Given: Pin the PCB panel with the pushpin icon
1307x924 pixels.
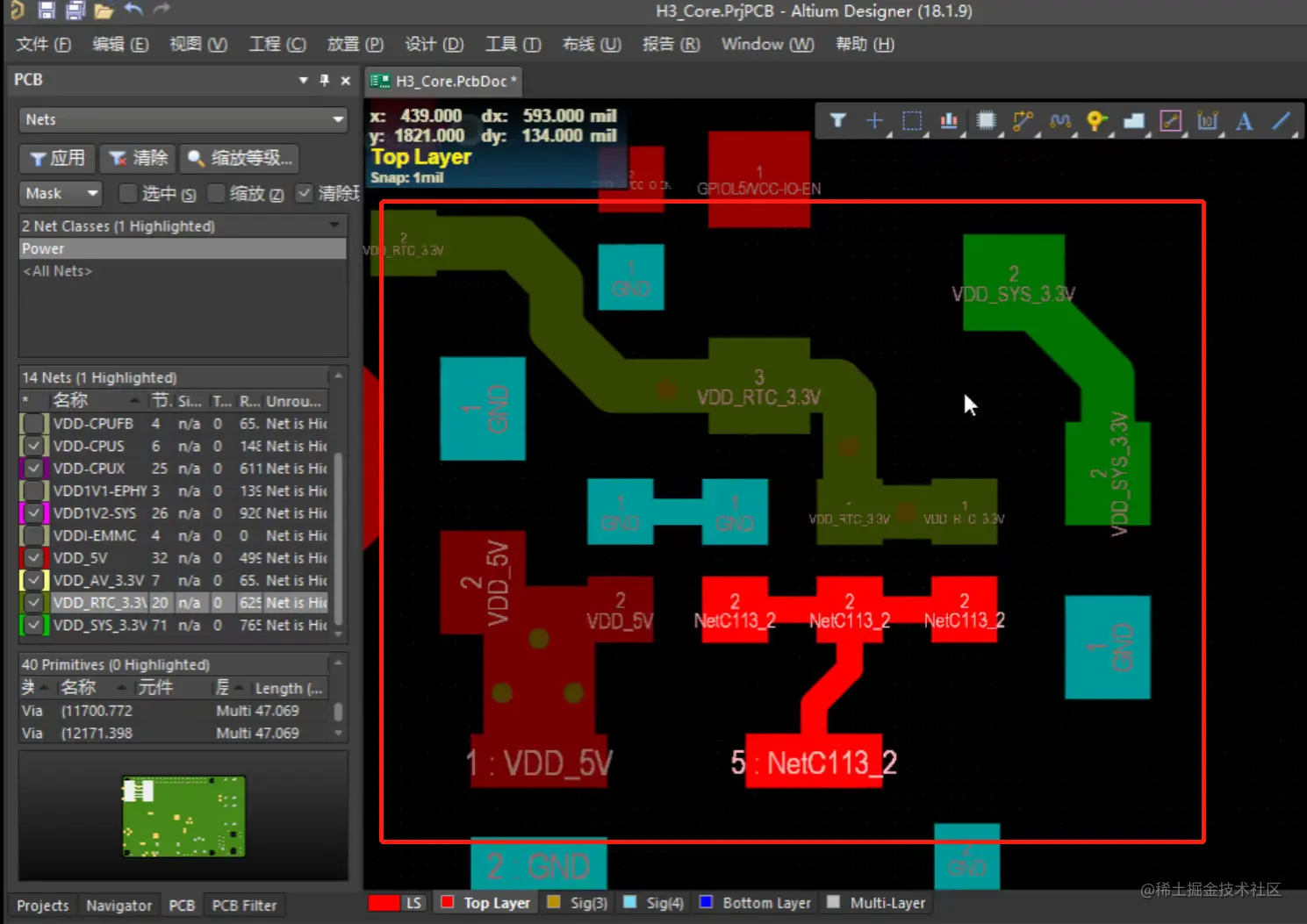Looking at the screenshot, I should [x=325, y=80].
